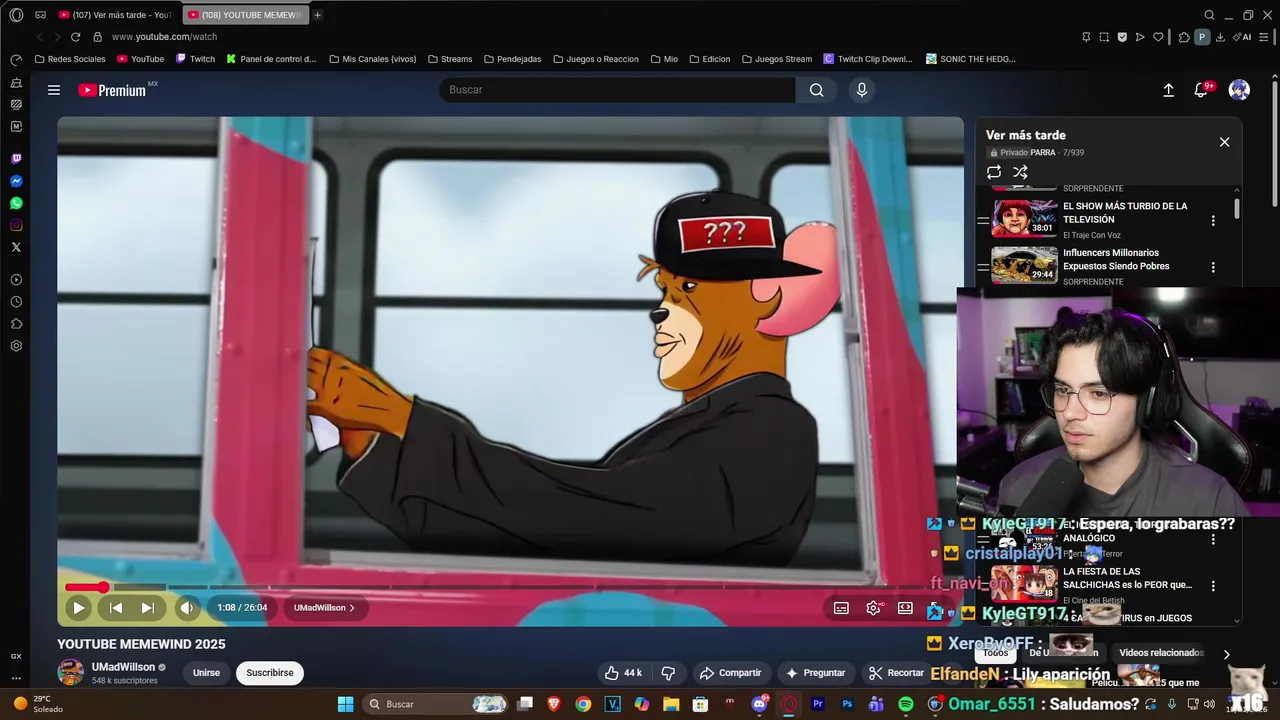Focus the YouTube Buscar search field
The image size is (1280, 720).
point(617,90)
